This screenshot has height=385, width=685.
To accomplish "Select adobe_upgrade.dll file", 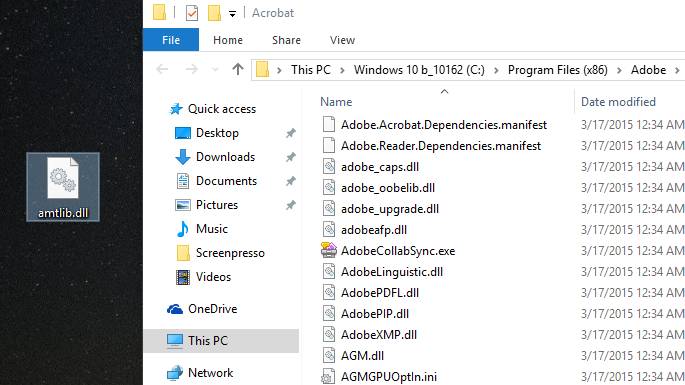I will (x=390, y=209).
